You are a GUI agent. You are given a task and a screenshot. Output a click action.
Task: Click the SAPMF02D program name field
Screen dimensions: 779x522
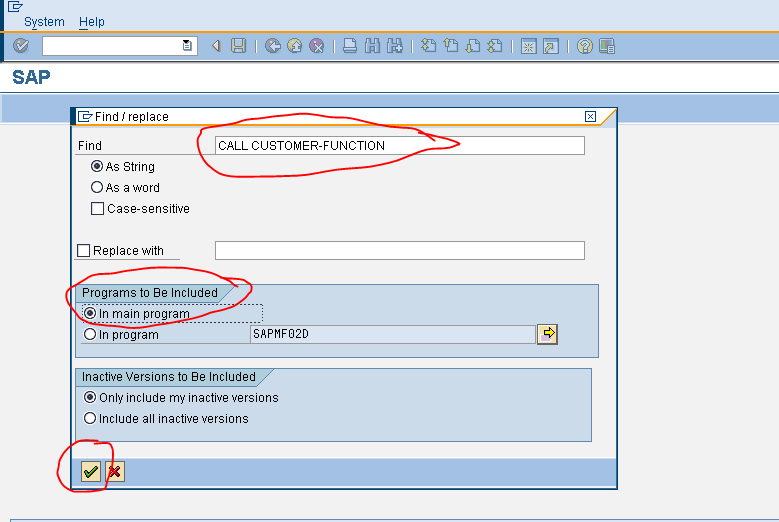click(x=392, y=334)
